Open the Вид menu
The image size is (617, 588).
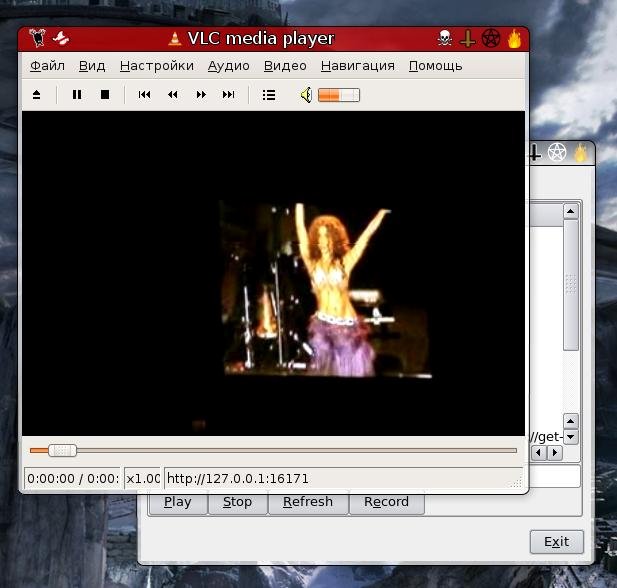click(92, 66)
